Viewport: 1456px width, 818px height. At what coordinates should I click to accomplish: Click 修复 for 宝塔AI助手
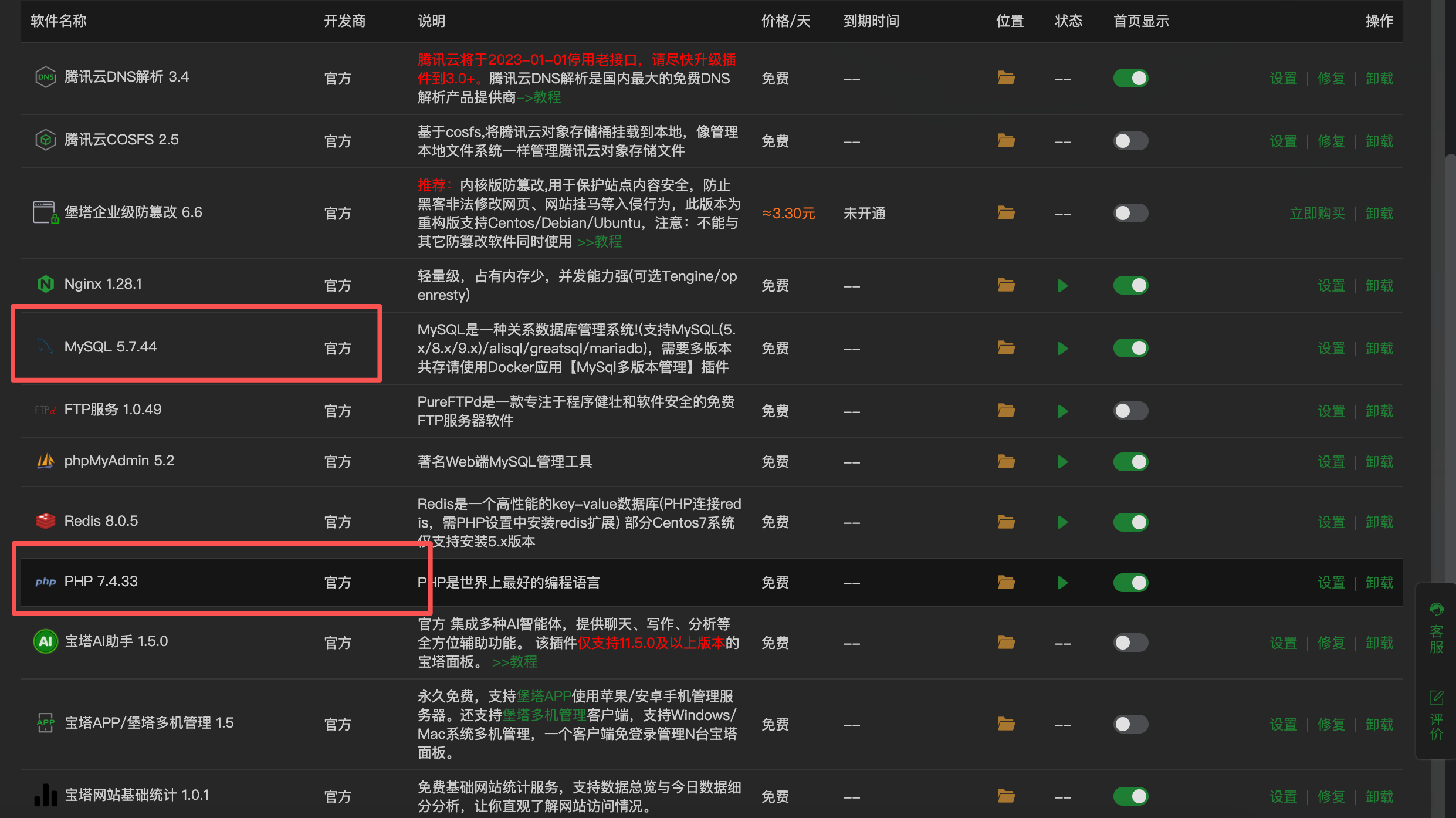click(1331, 643)
